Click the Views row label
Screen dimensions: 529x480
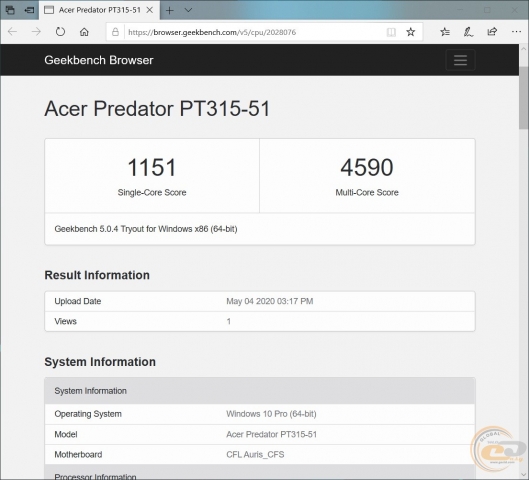coord(65,321)
